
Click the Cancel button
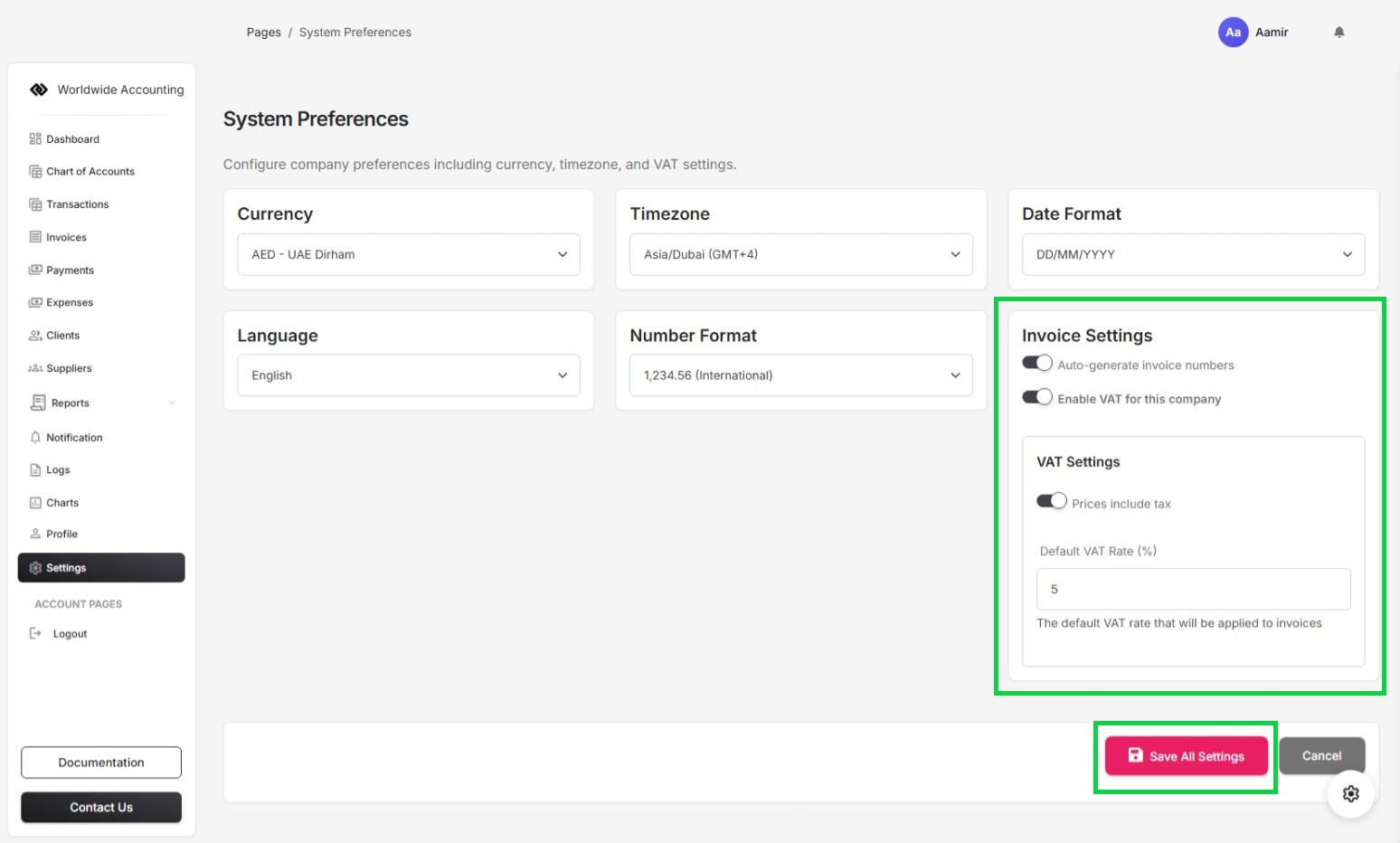click(x=1321, y=756)
